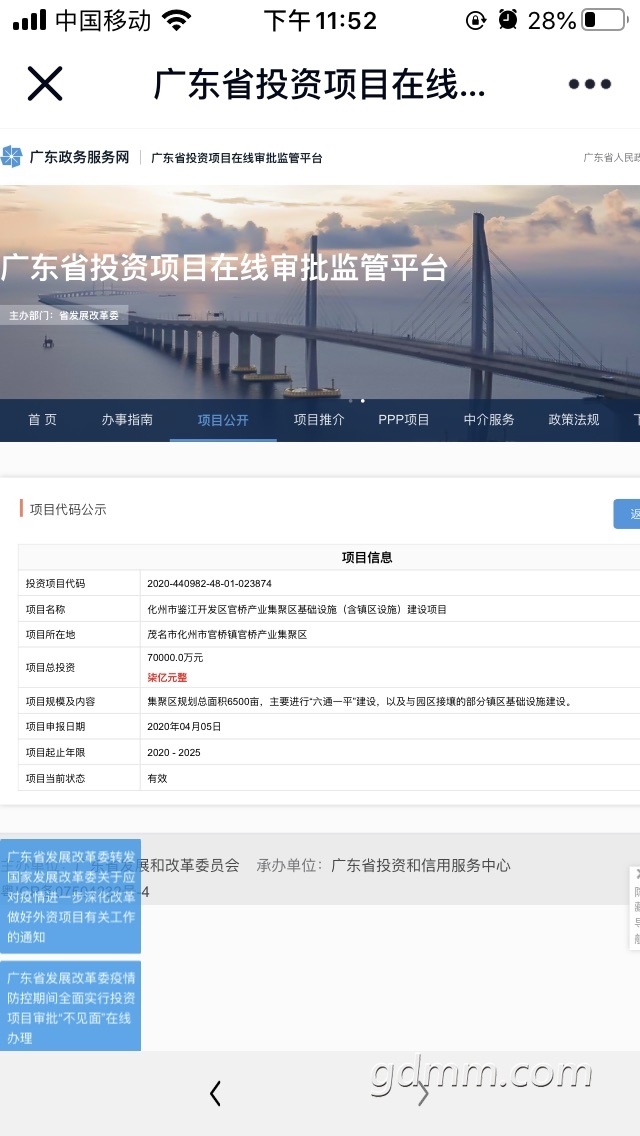Click location 茂名市化州市官桥镇官桥产业集聚区
This screenshot has height=1136, width=640.
pyautogui.click(x=227, y=635)
